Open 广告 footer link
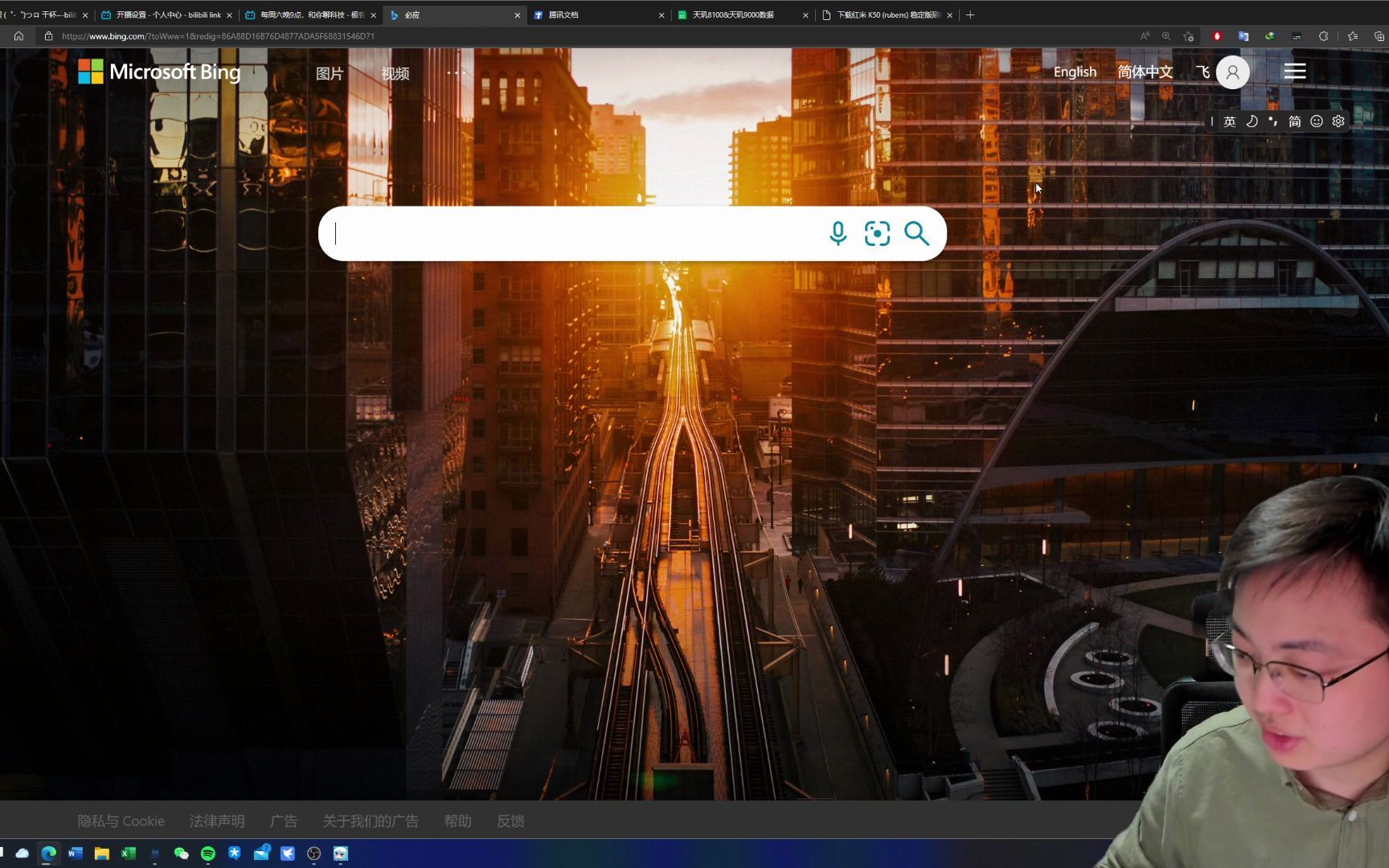 point(284,821)
